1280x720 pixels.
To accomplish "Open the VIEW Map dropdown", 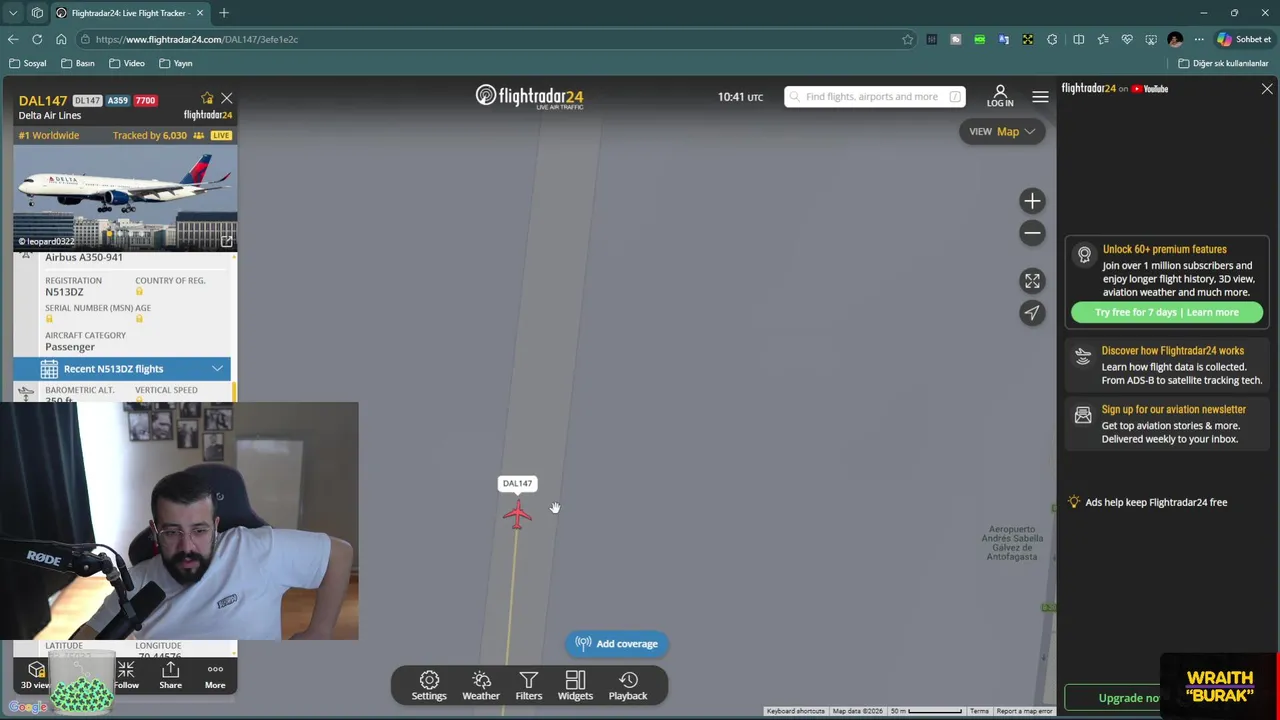I will click(1002, 132).
